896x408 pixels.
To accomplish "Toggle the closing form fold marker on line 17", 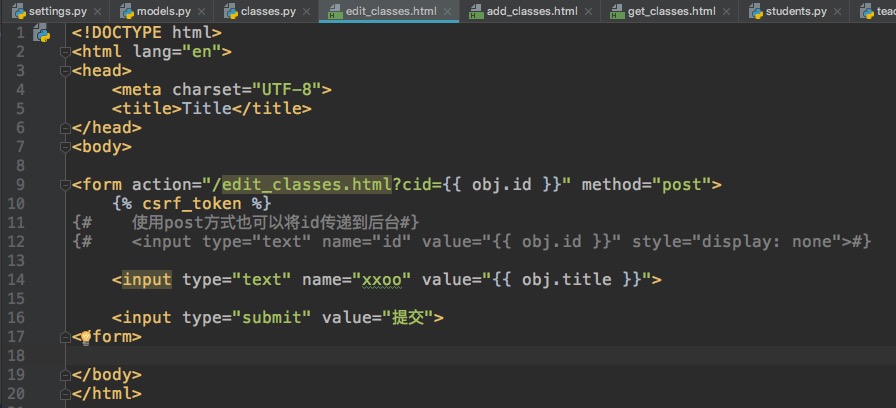I will [x=65, y=337].
